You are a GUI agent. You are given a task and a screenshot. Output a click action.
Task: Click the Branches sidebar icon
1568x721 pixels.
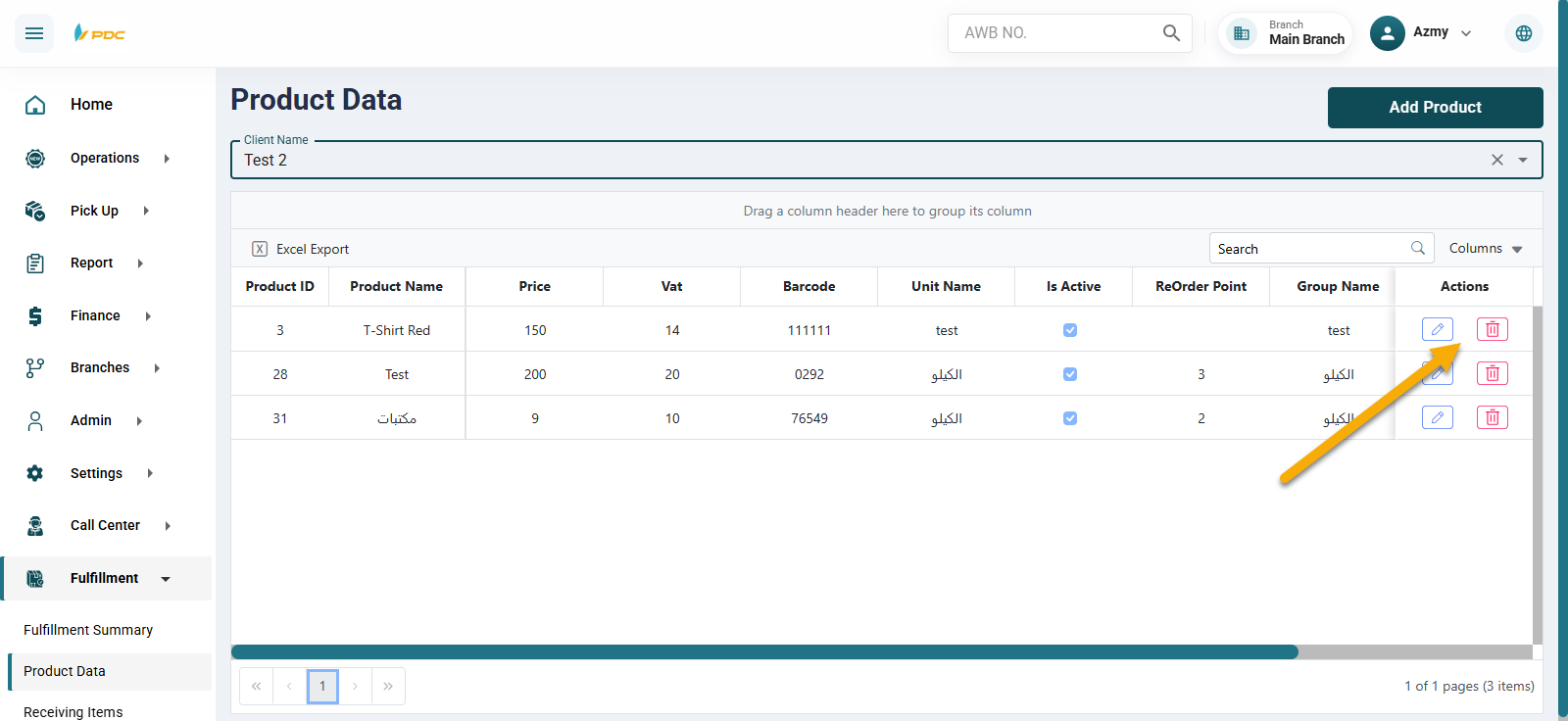coord(35,368)
